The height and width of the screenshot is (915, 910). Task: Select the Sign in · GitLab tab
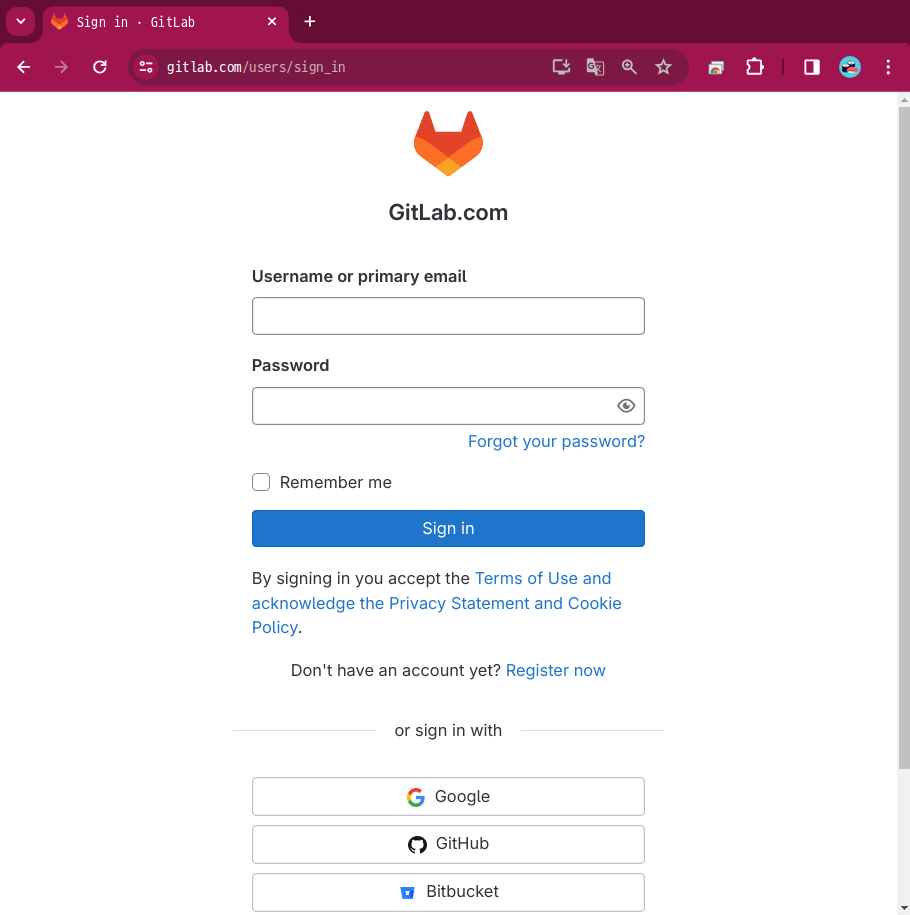click(x=166, y=22)
